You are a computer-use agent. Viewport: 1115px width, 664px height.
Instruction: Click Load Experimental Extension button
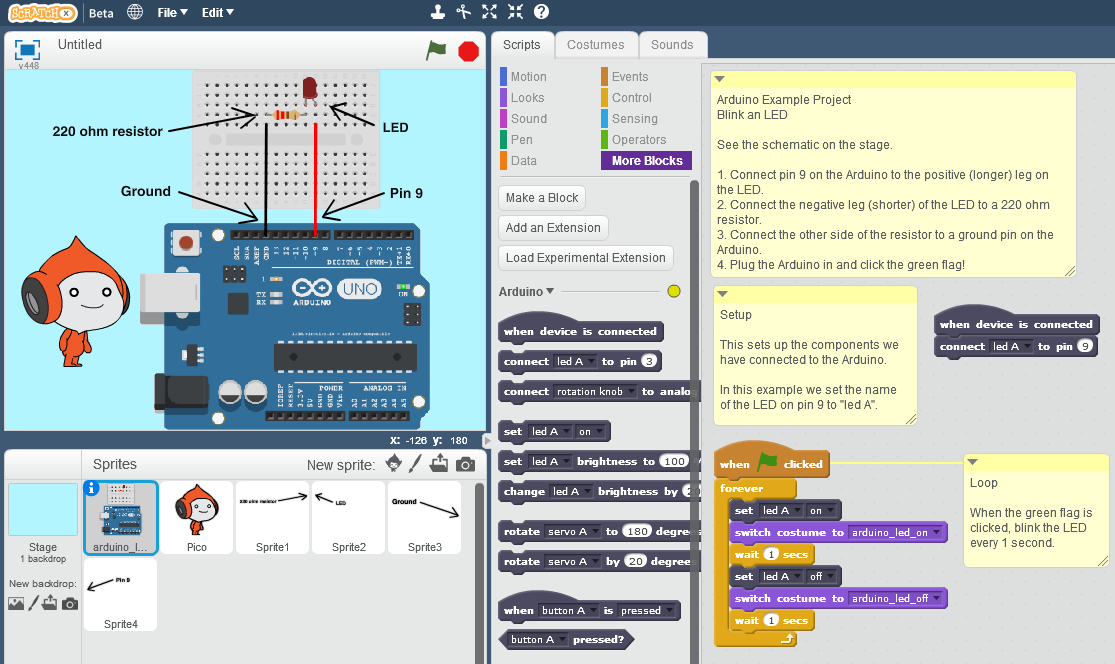(x=586, y=257)
